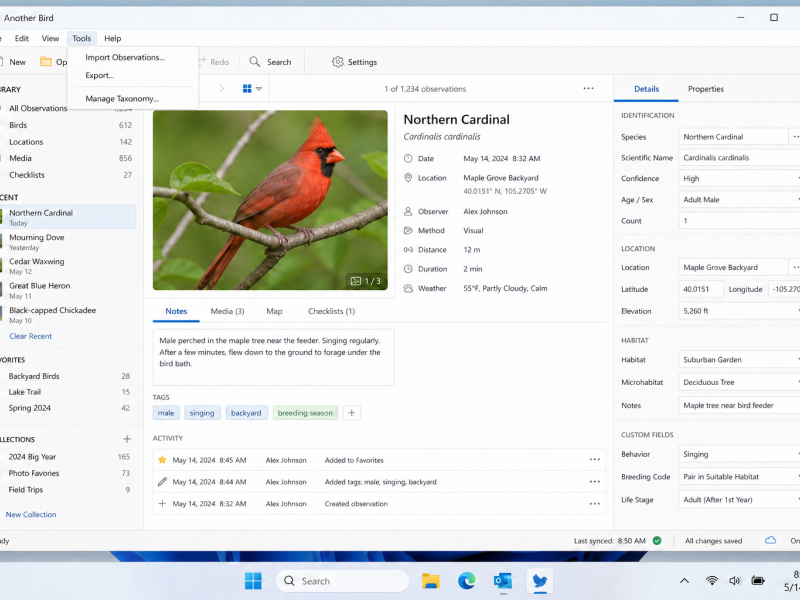Open the Habitat dropdown Suburban Garden

tap(739, 360)
